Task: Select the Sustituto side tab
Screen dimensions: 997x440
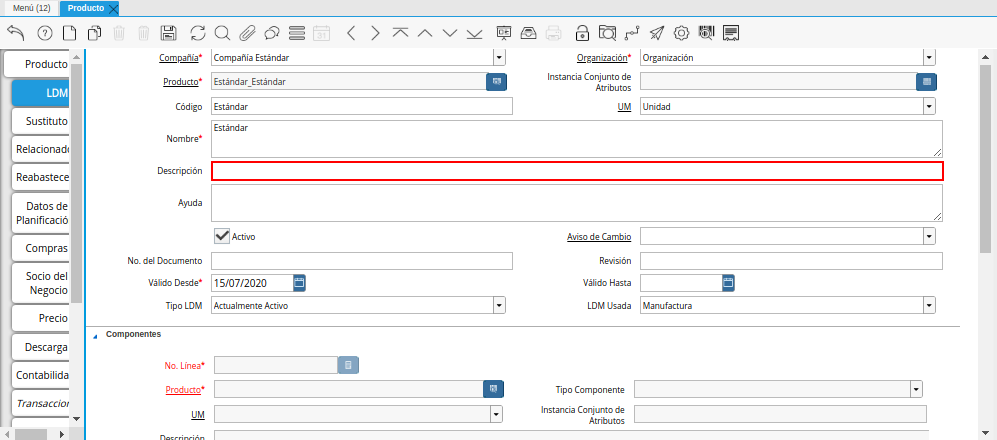Action: 42,121
